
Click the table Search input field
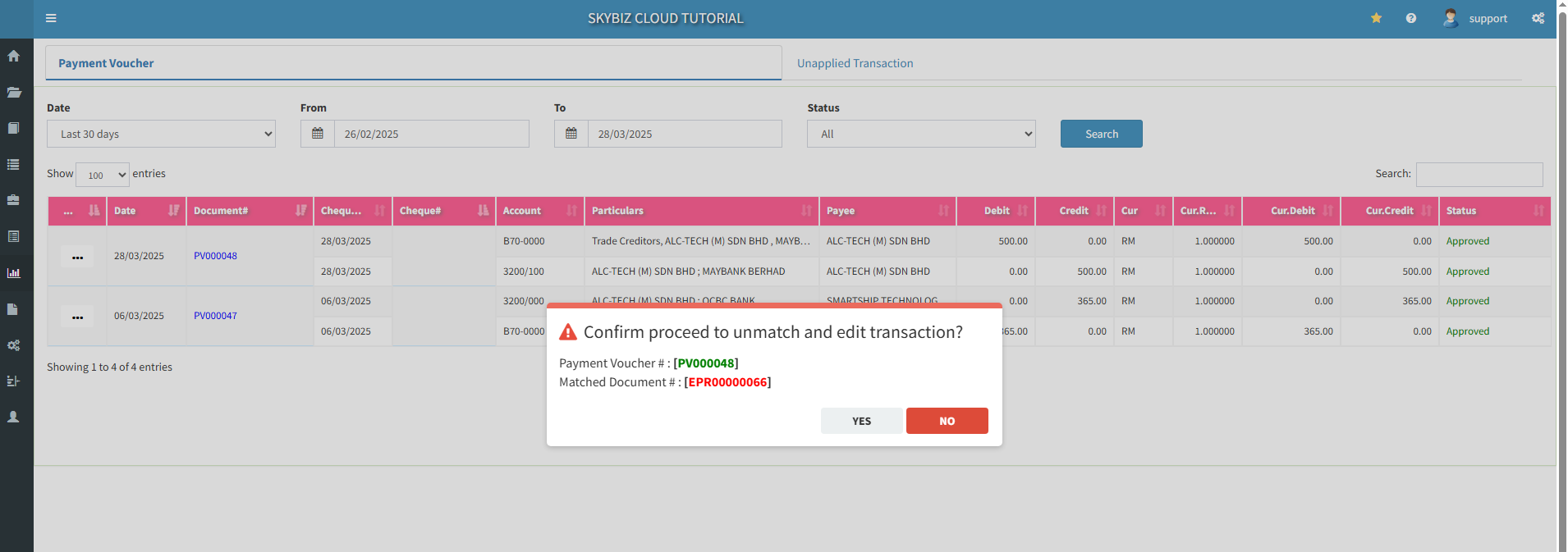[x=1479, y=174]
